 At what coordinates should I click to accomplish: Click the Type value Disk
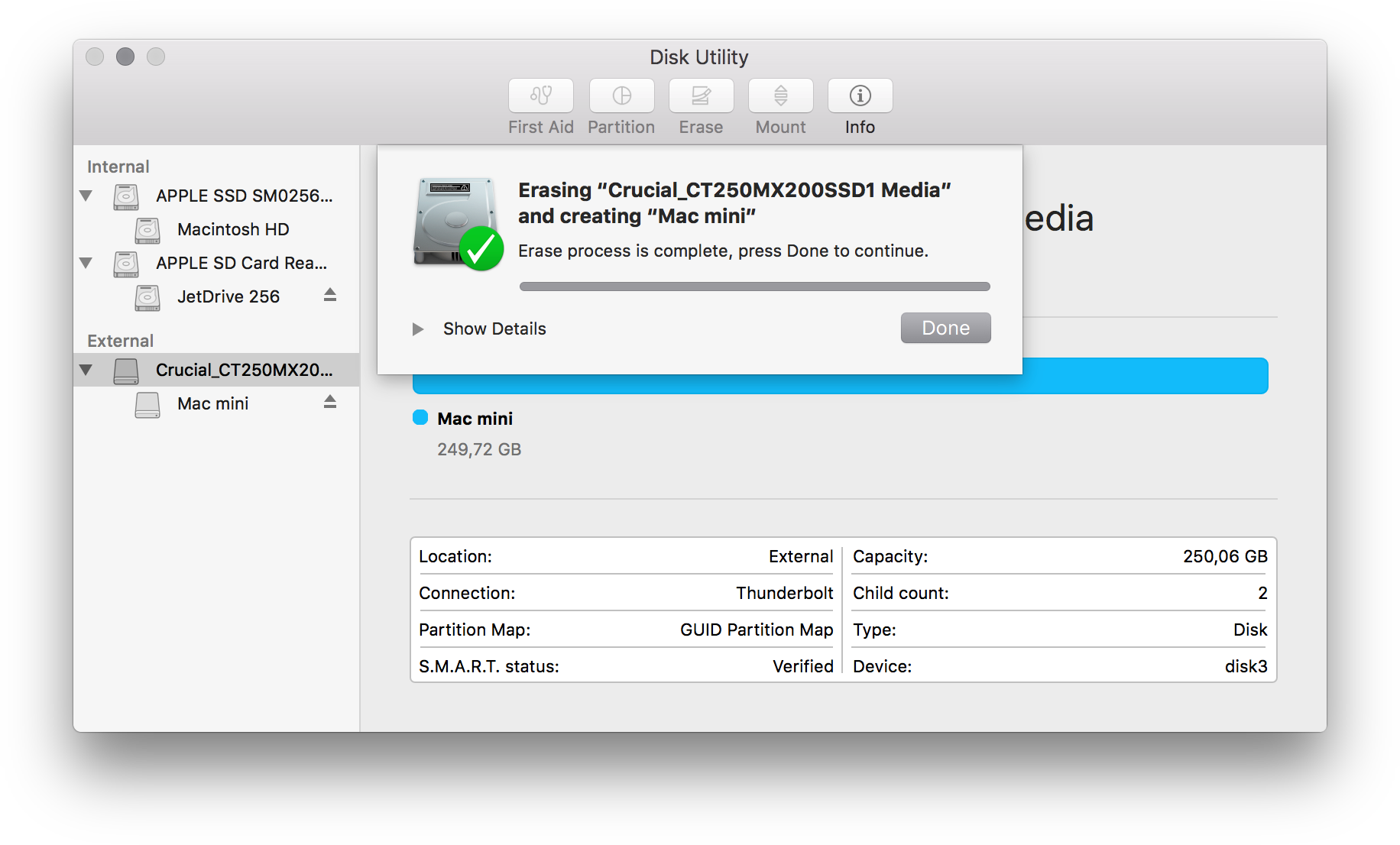[x=1250, y=630]
